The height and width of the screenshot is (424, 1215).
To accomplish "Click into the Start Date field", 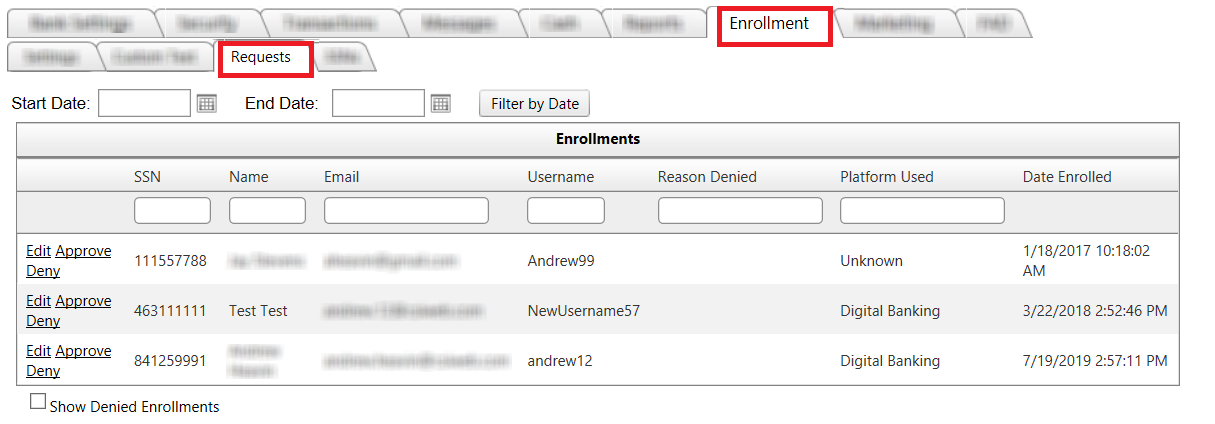I will tap(144, 103).
